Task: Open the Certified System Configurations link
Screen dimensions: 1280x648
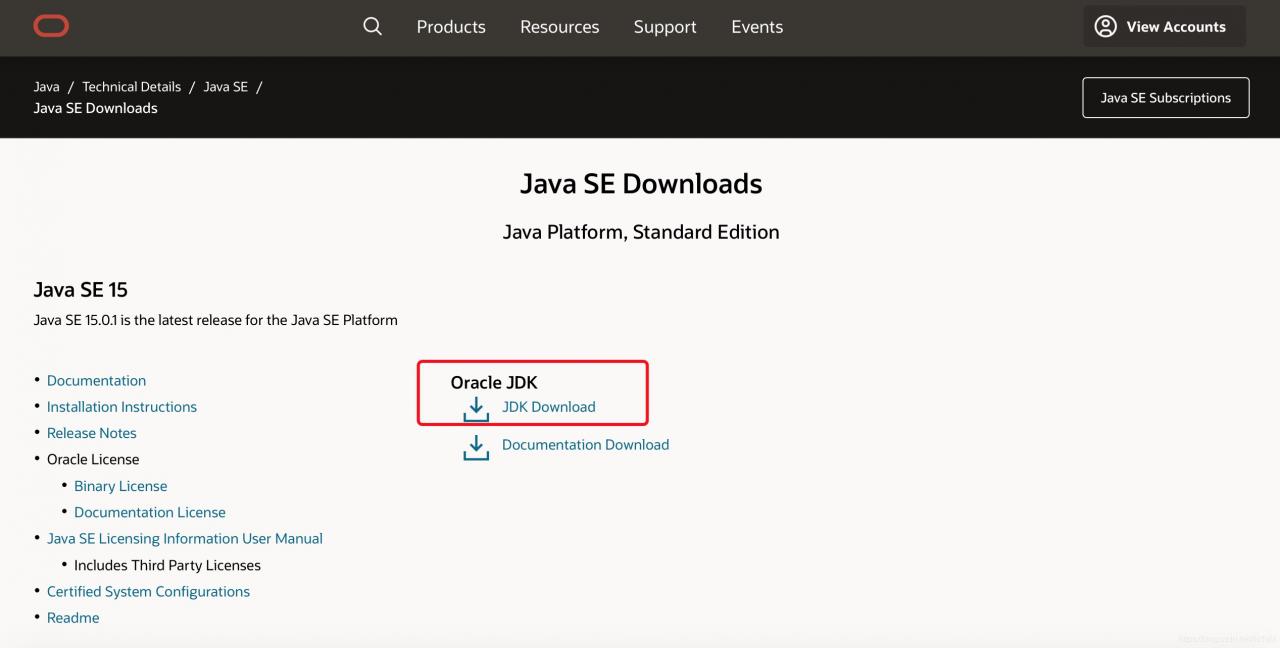Action: [x=148, y=592]
